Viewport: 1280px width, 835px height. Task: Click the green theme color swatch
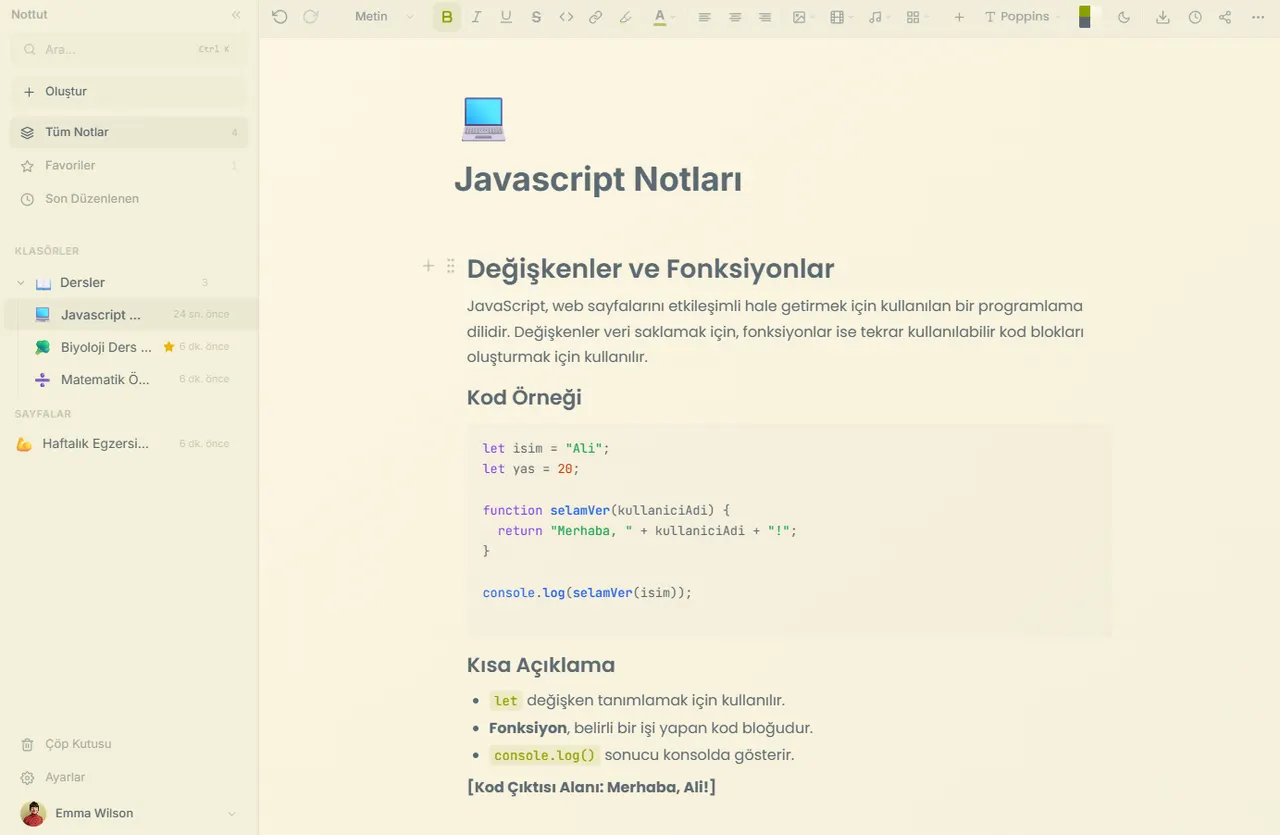(1085, 12)
